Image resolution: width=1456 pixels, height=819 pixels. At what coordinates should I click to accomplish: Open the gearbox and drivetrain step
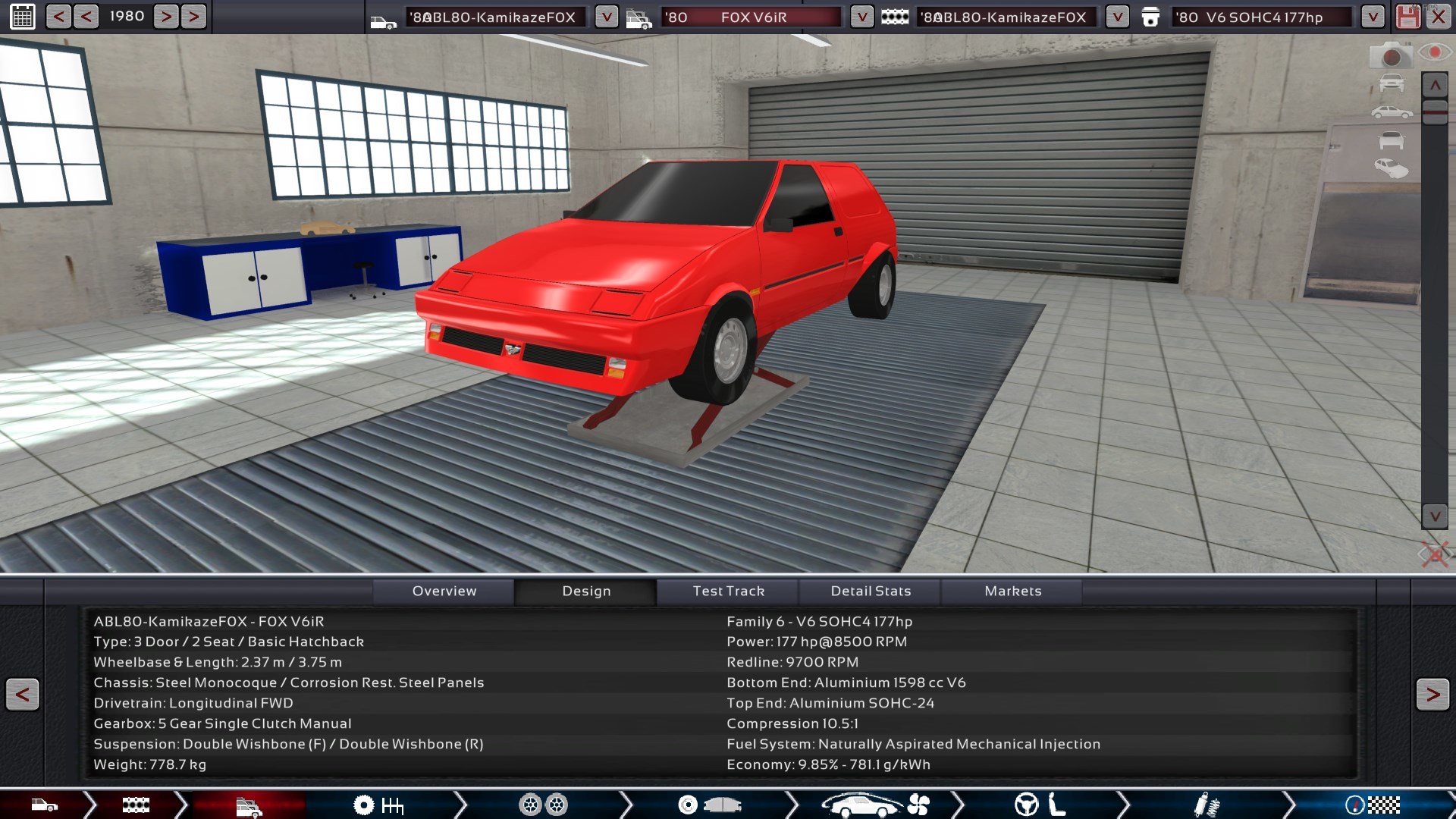[x=378, y=805]
